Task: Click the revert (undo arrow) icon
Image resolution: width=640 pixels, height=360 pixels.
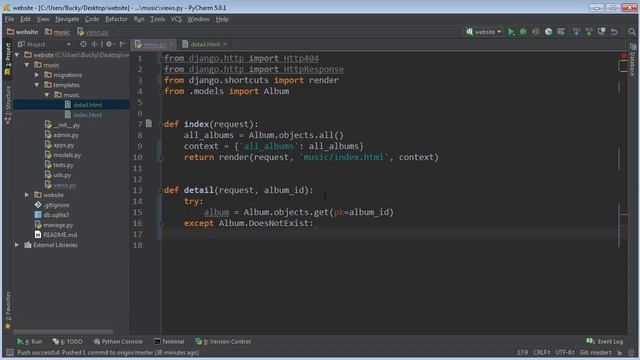Action: tap(614, 32)
